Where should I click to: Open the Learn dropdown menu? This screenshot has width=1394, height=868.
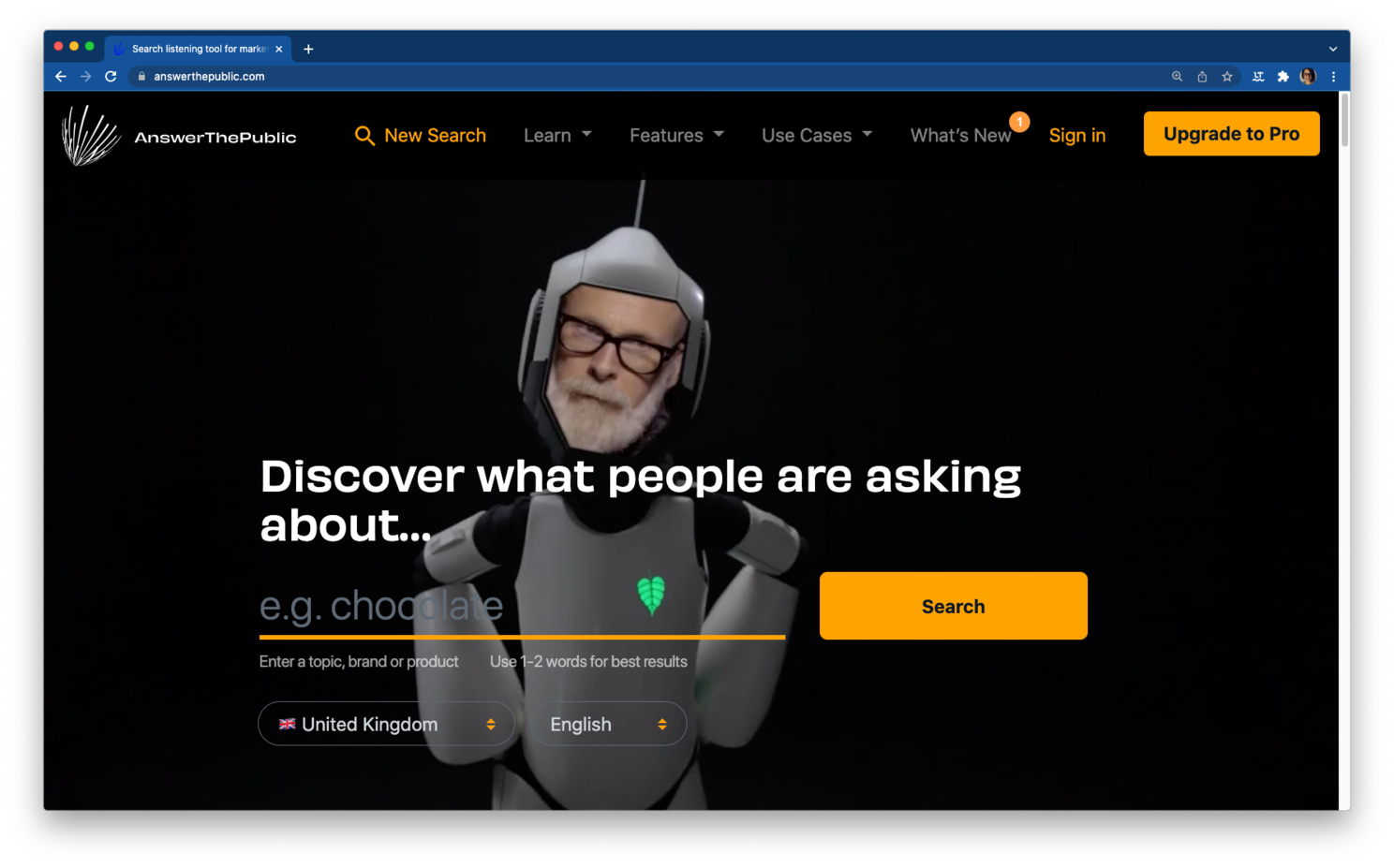click(557, 136)
